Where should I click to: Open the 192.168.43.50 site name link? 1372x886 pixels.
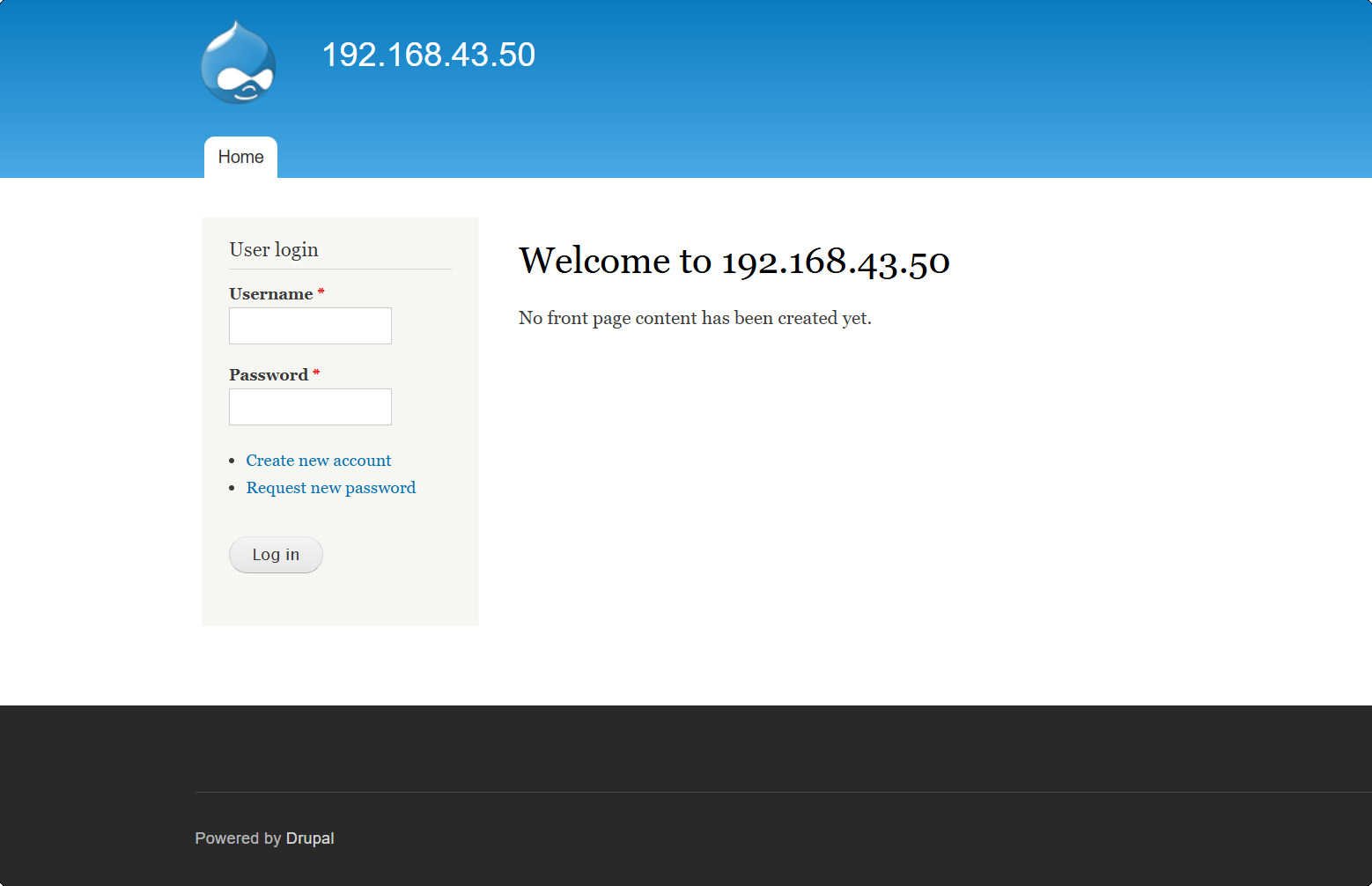[428, 55]
